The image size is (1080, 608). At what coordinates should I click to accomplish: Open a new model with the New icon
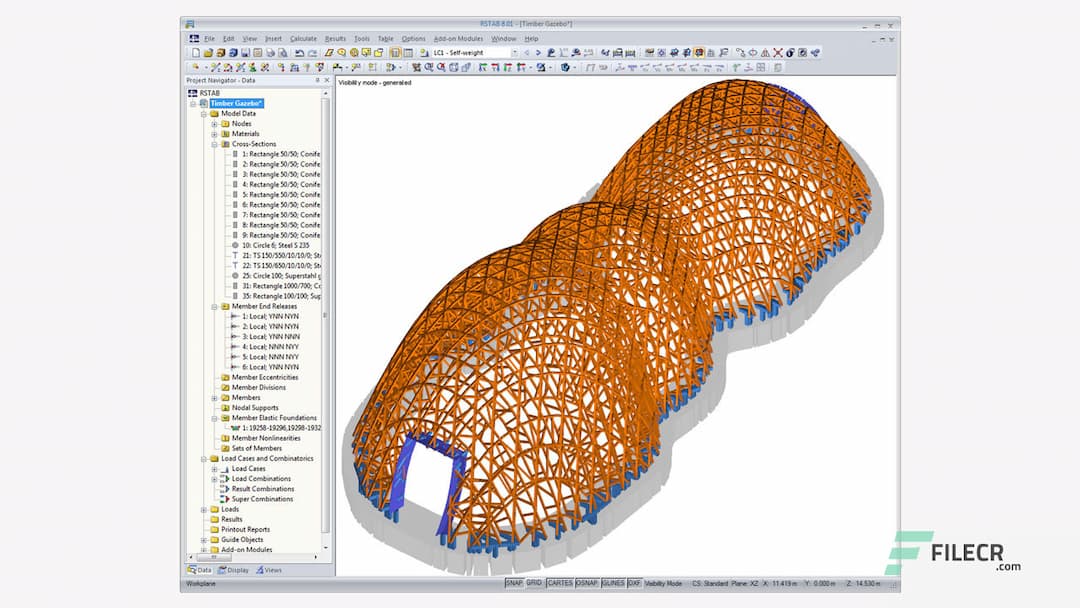pos(196,51)
